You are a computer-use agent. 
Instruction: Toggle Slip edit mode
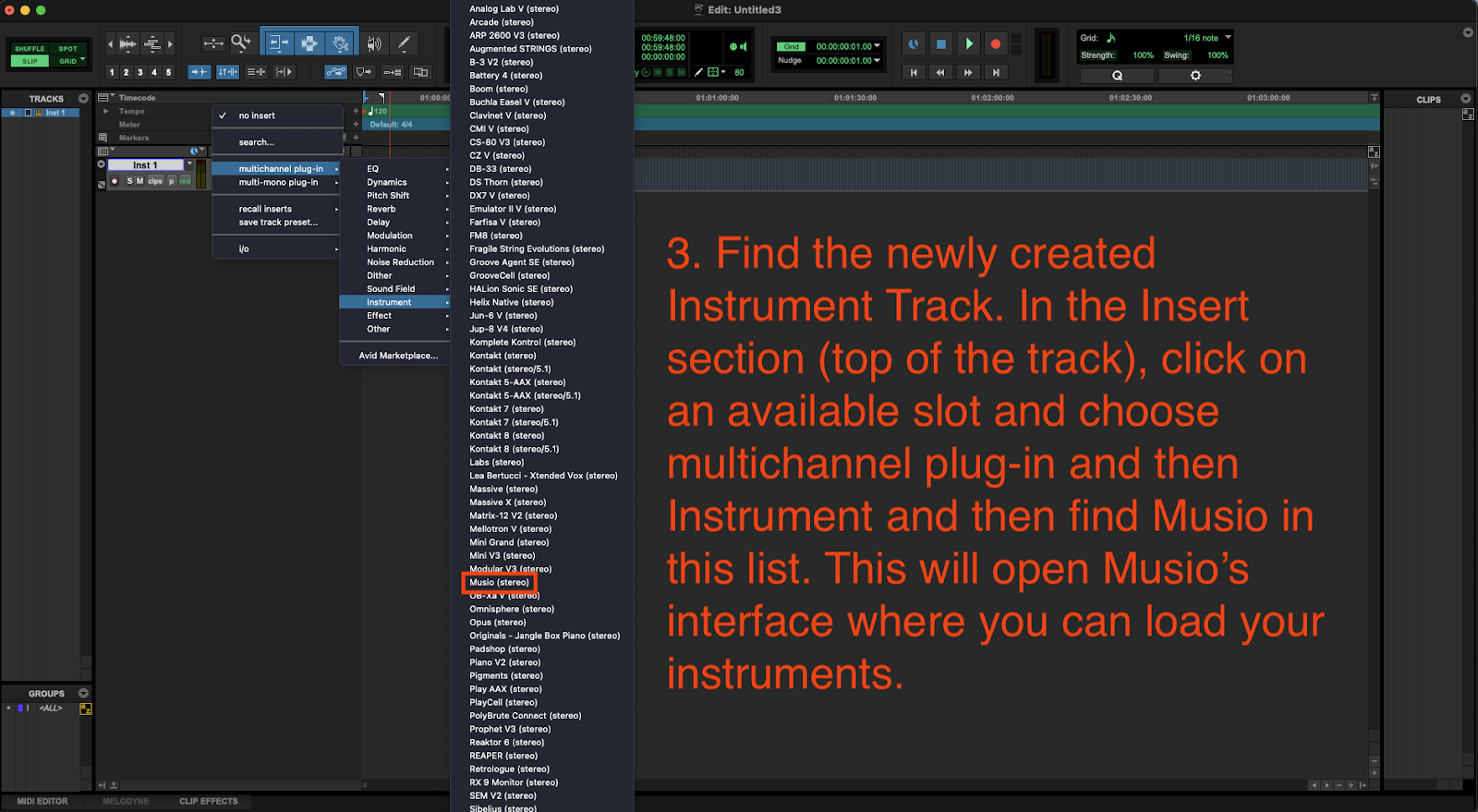[30, 61]
